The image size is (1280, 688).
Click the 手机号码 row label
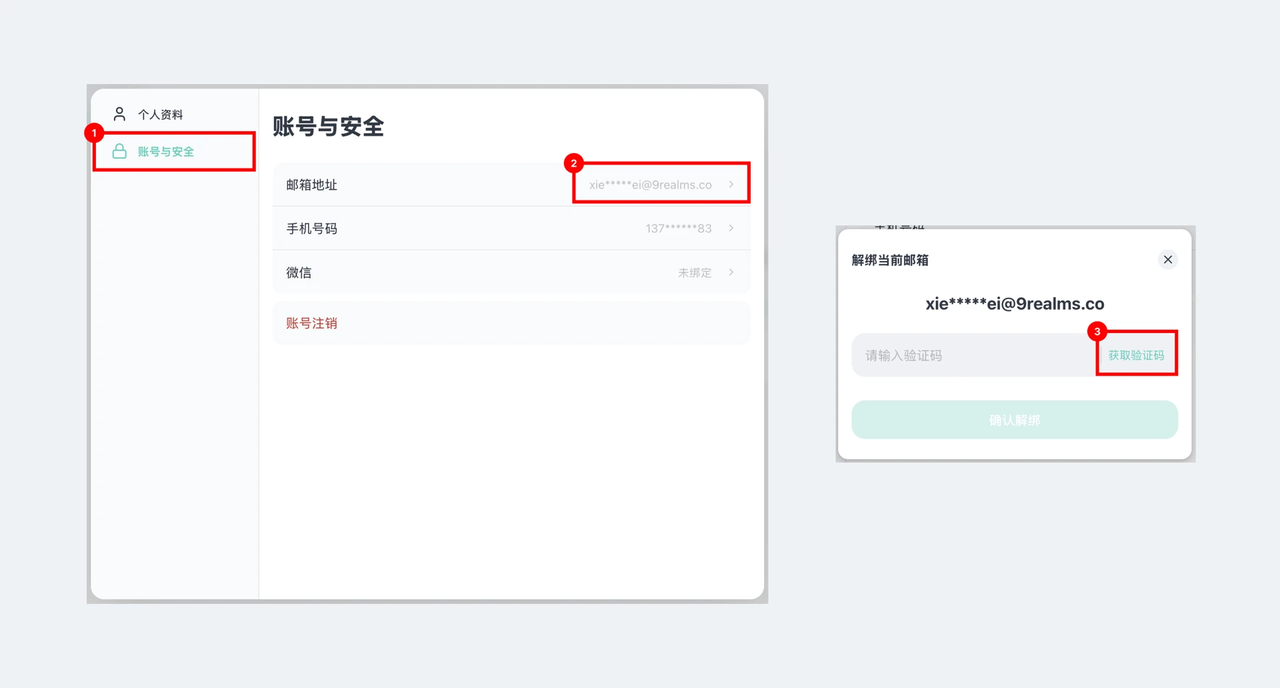pyautogui.click(x=312, y=229)
